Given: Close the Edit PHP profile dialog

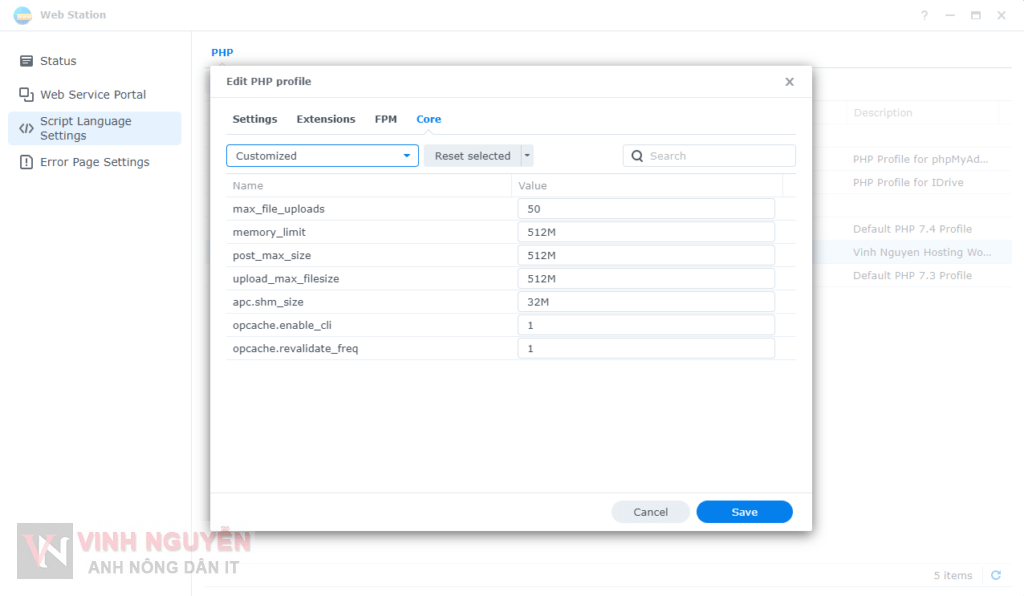Looking at the screenshot, I should pos(789,82).
